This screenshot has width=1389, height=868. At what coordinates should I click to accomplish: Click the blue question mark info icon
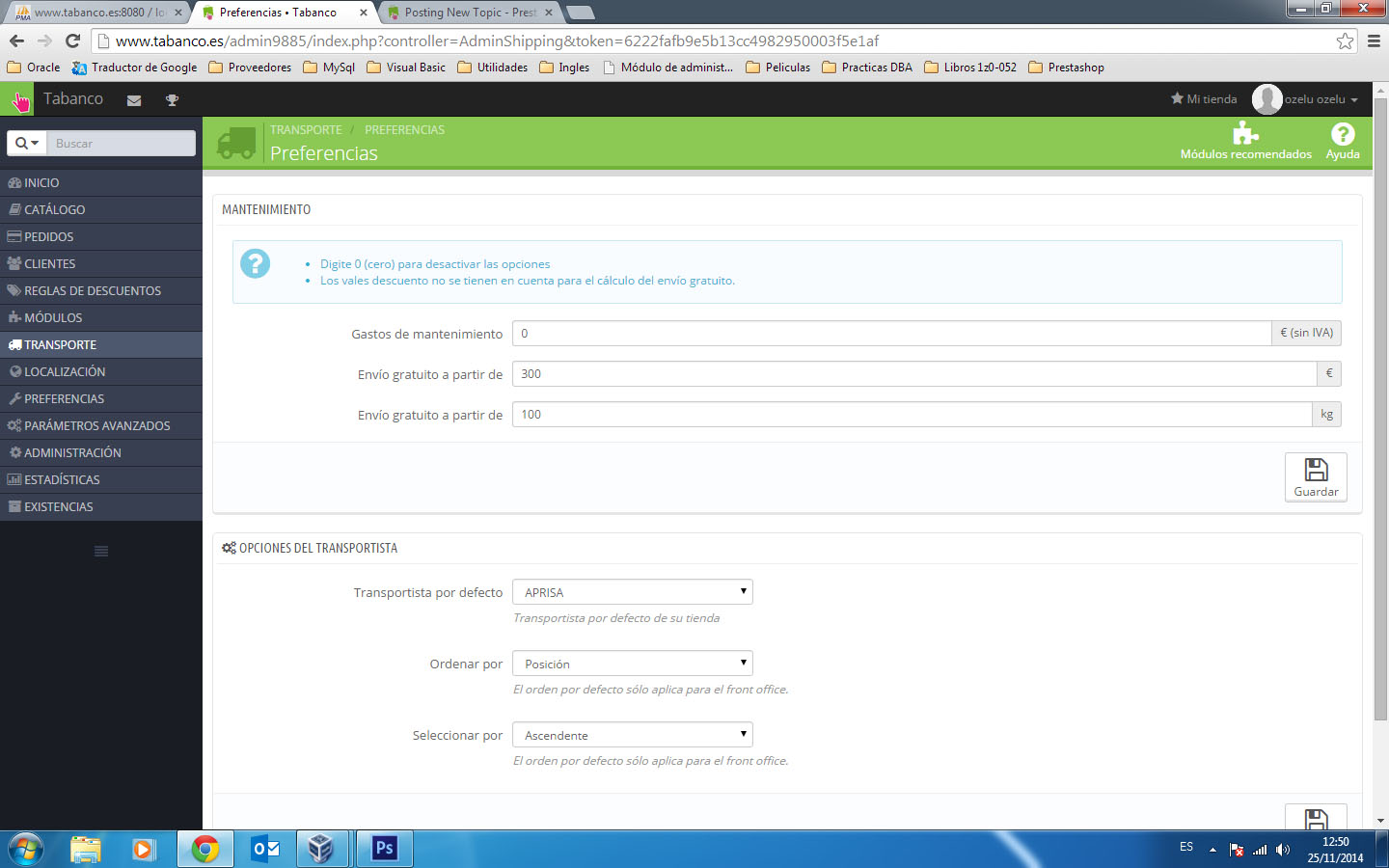click(256, 263)
